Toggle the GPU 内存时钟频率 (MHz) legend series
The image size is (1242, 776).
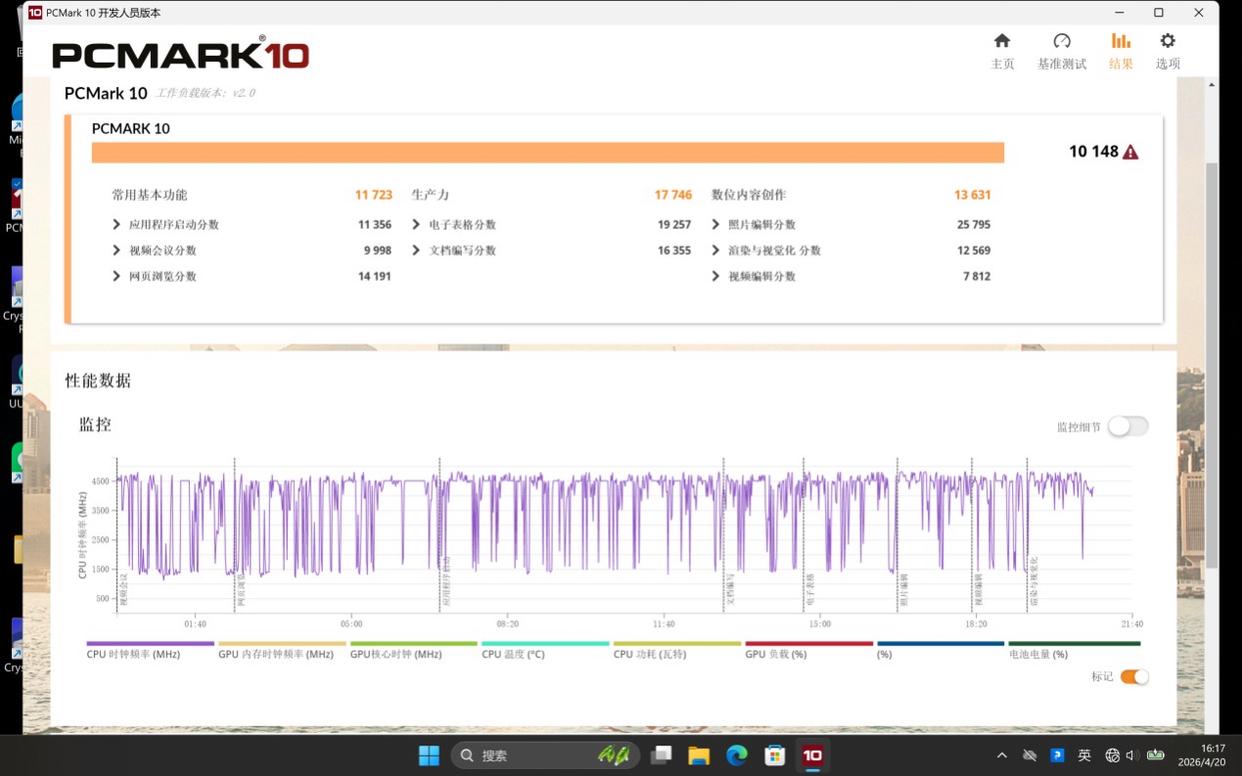281,650
